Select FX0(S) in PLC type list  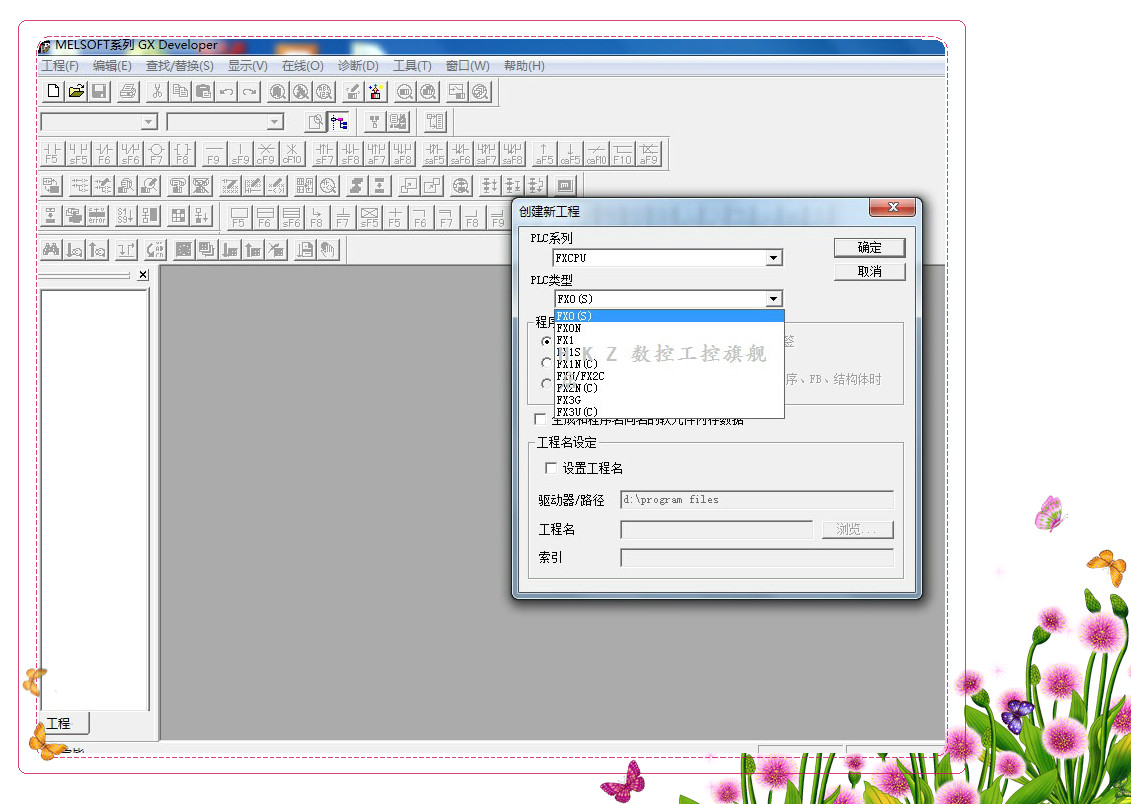pyautogui.click(x=669, y=316)
